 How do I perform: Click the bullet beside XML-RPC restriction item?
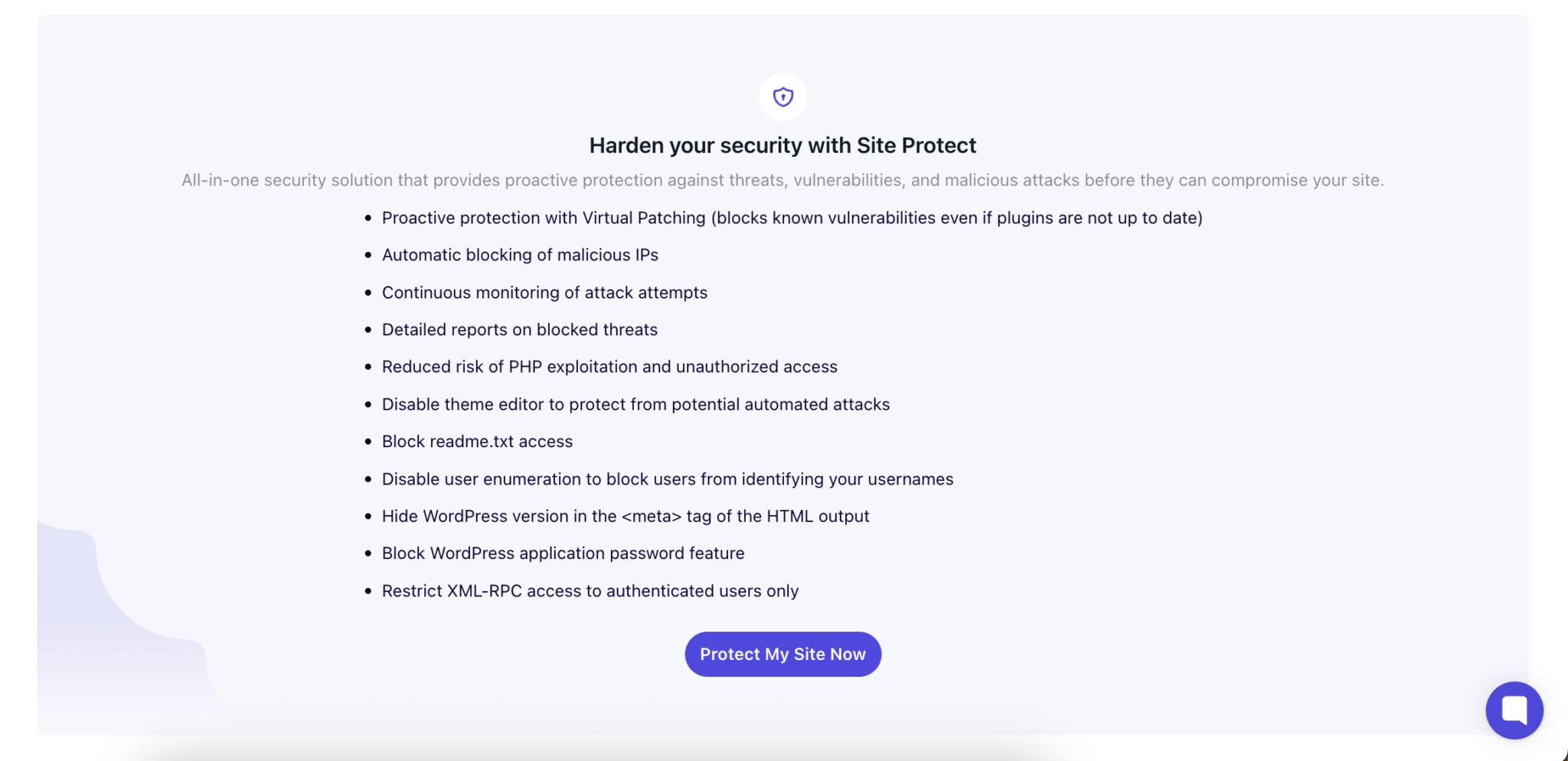(367, 591)
